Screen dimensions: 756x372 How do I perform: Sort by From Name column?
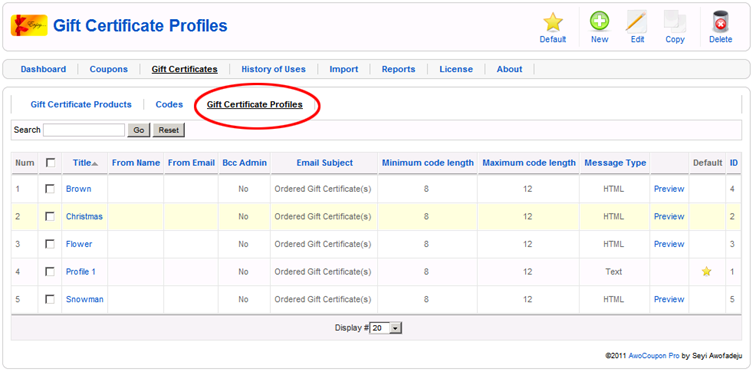(136, 163)
